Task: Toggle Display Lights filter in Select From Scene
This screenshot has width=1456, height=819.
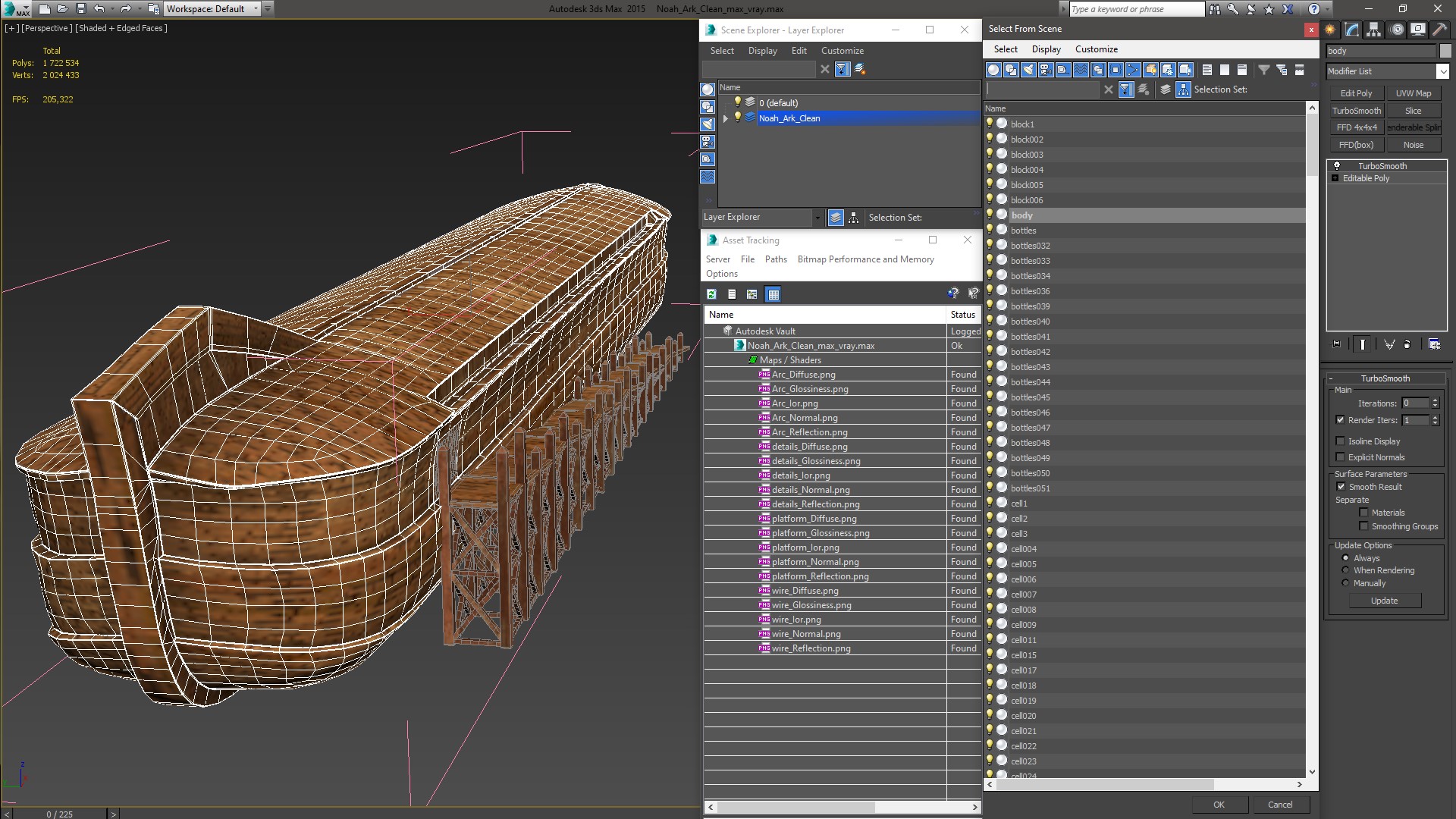Action: 1028,70
